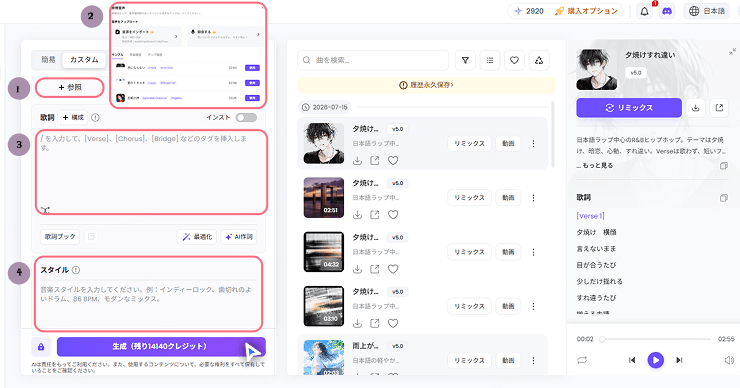The width and height of the screenshot is (740, 388).
Task: Open the 日本語 language selector
Action: [706, 11]
